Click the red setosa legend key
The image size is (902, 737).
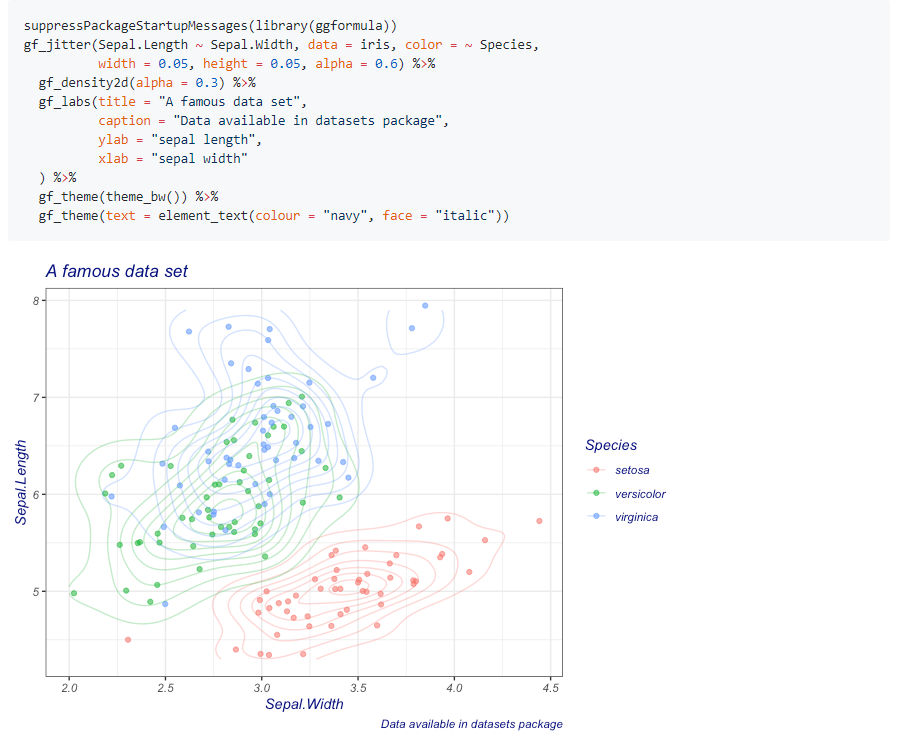click(x=596, y=470)
